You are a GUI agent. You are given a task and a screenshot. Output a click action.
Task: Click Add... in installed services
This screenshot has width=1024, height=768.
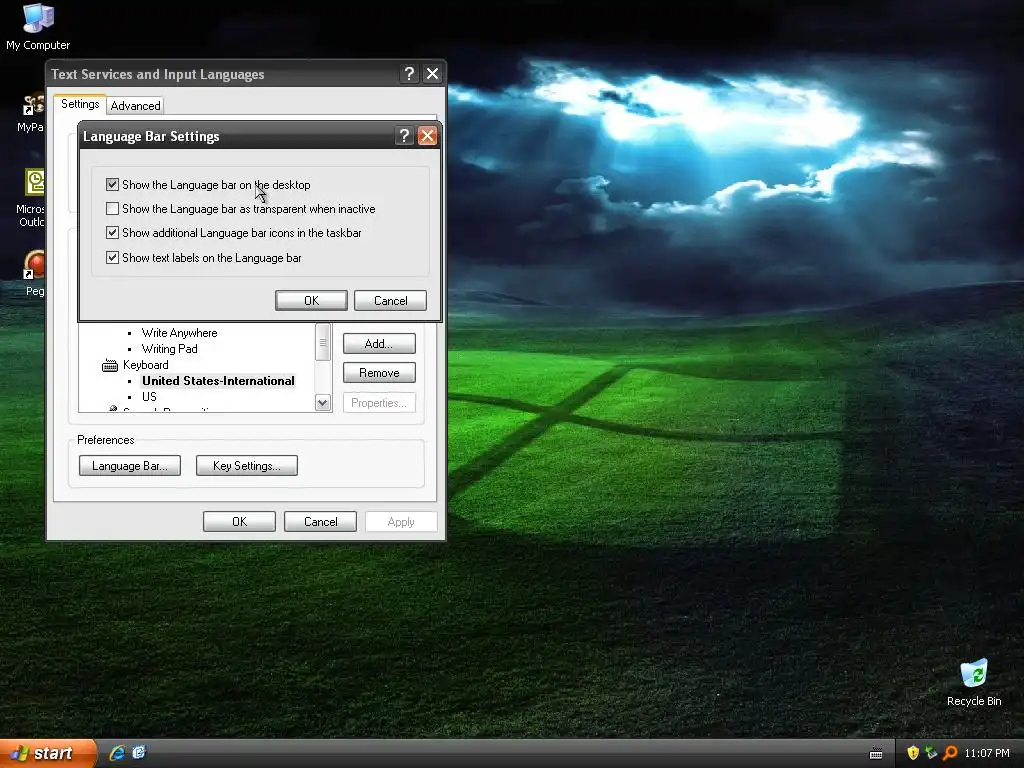379,344
